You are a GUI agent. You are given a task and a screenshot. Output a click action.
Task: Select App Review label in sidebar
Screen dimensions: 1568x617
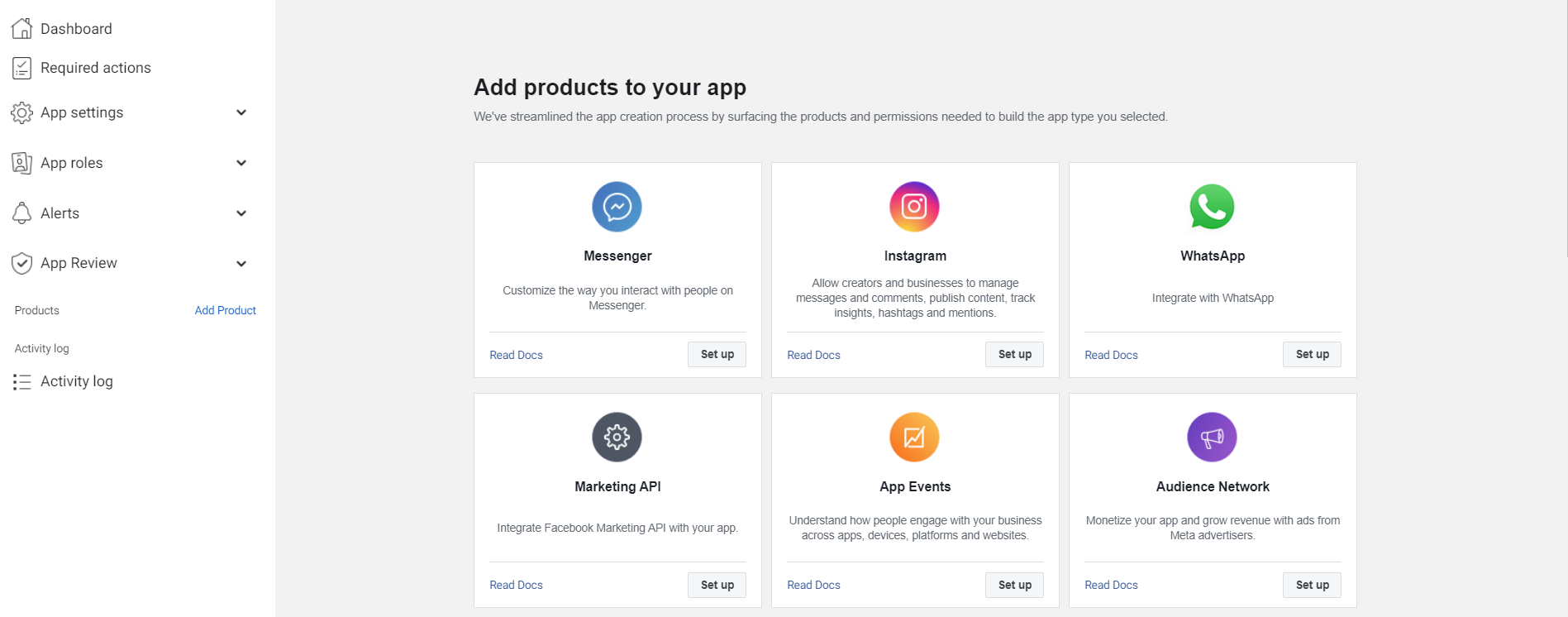(79, 263)
